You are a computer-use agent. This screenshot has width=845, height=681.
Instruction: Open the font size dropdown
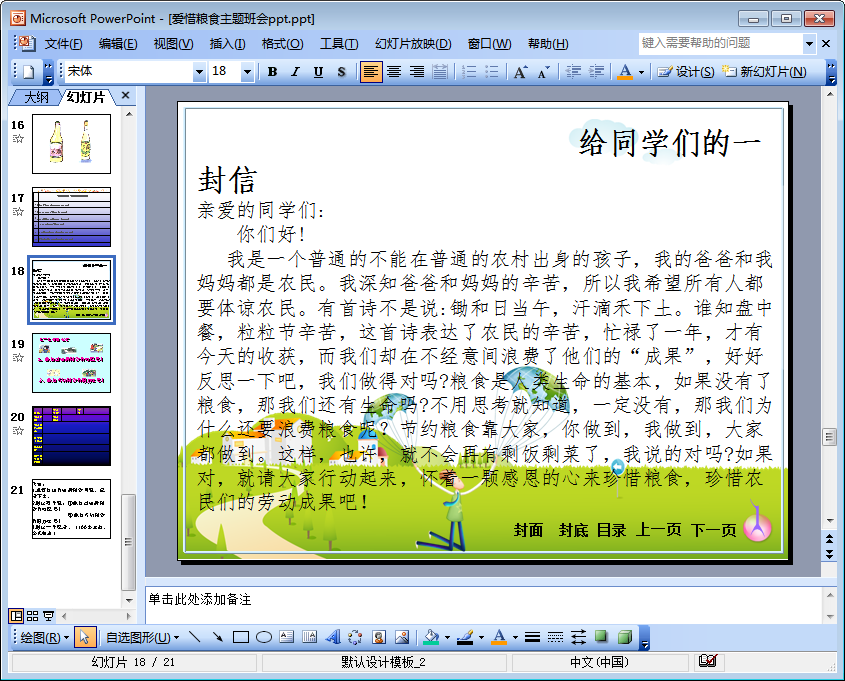click(247, 72)
